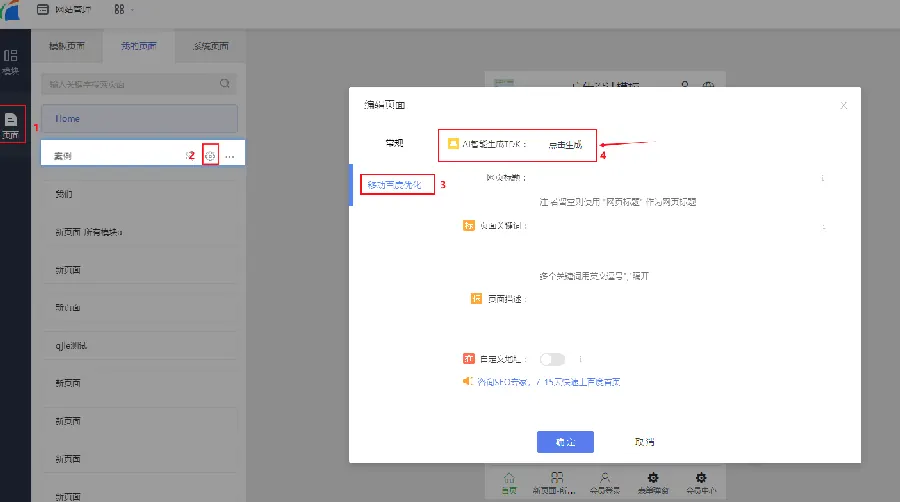Click info icon next to custom address toggle

pos(580,359)
